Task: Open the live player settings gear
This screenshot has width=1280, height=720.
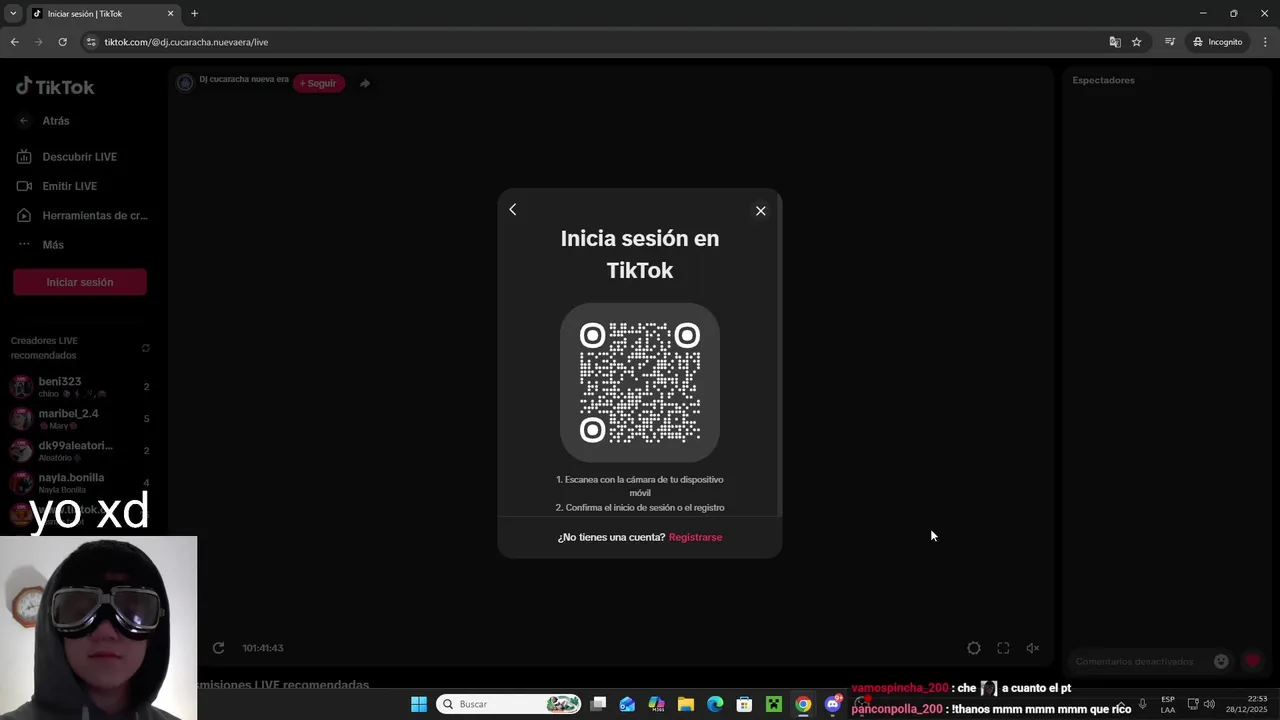Action: pos(974,648)
